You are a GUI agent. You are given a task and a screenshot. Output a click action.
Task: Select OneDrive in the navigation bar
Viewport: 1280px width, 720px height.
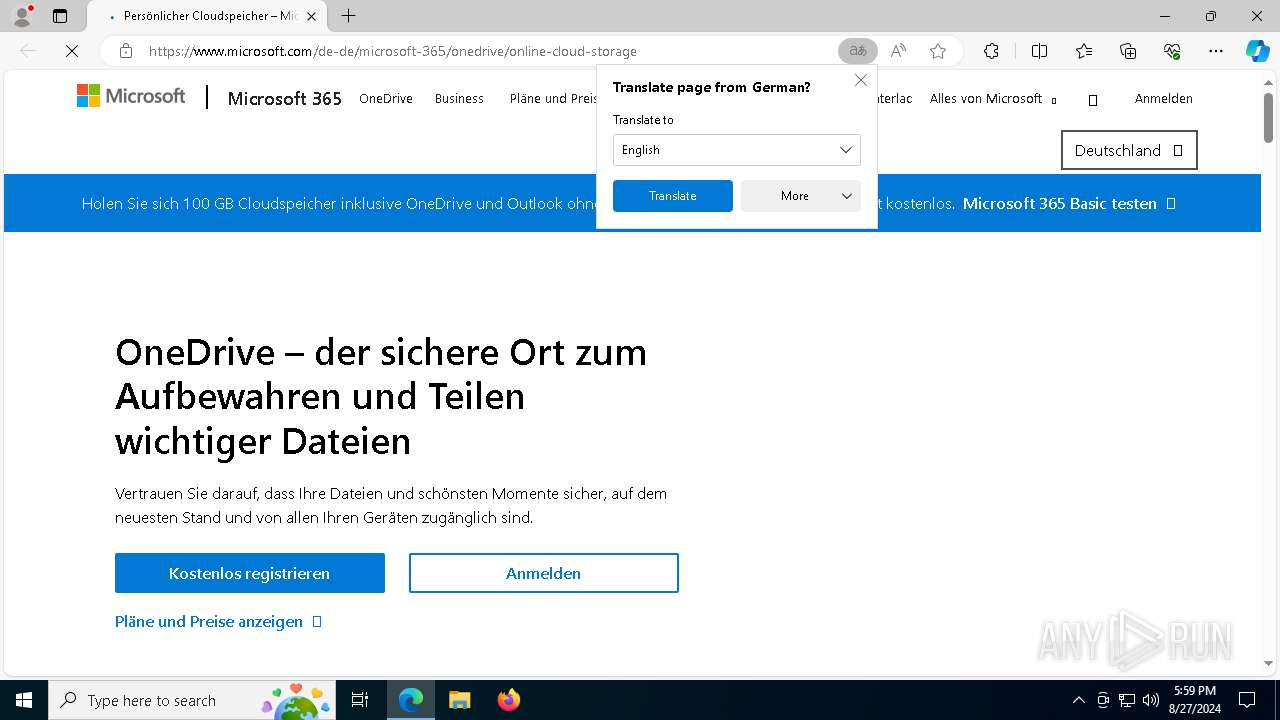tap(386, 98)
